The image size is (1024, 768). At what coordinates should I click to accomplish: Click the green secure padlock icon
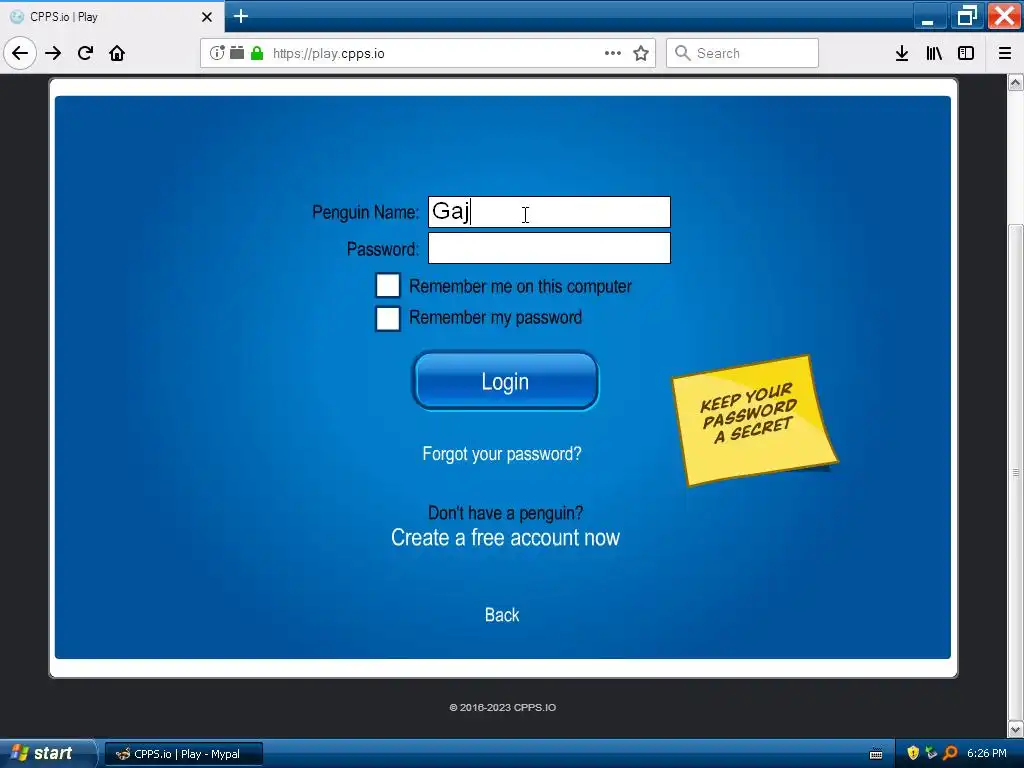(x=257, y=53)
